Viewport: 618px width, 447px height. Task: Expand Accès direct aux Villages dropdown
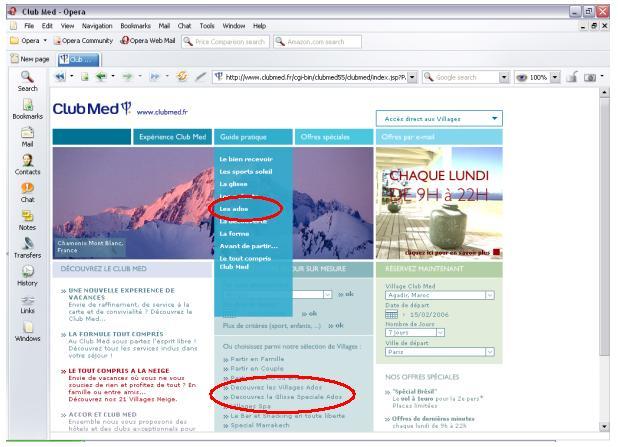pos(439,119)
